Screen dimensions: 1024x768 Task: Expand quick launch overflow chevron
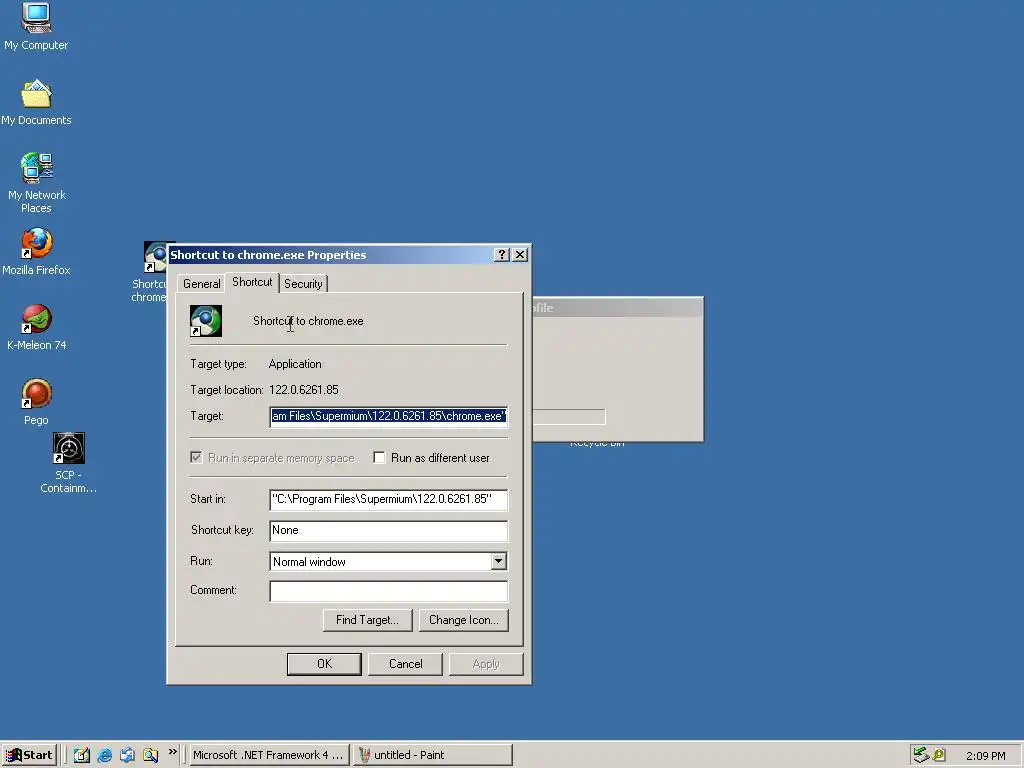[172, 752]
